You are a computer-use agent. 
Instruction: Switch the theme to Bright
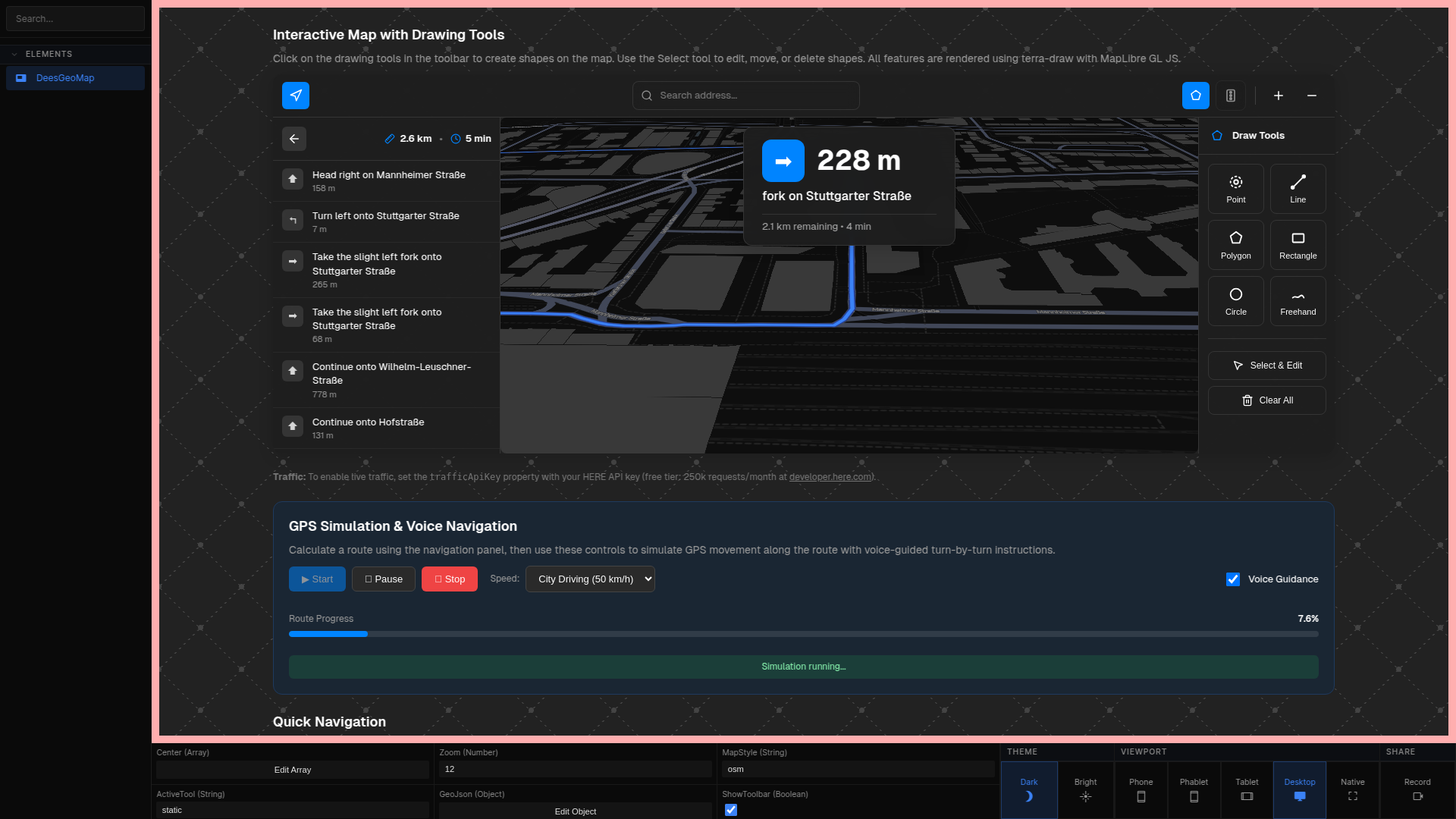coord(1085,789)
